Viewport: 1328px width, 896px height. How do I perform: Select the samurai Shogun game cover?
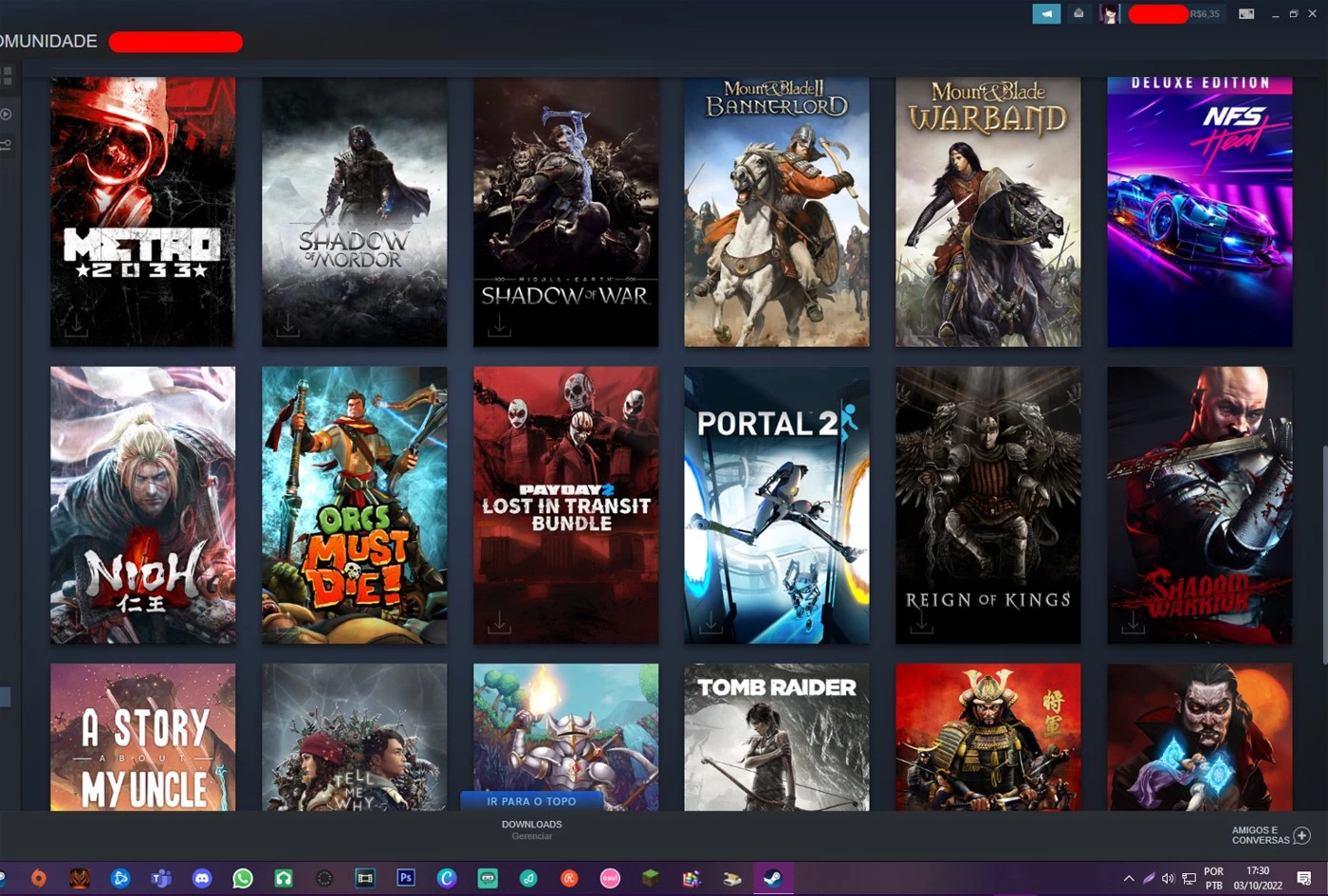point(987,737)
